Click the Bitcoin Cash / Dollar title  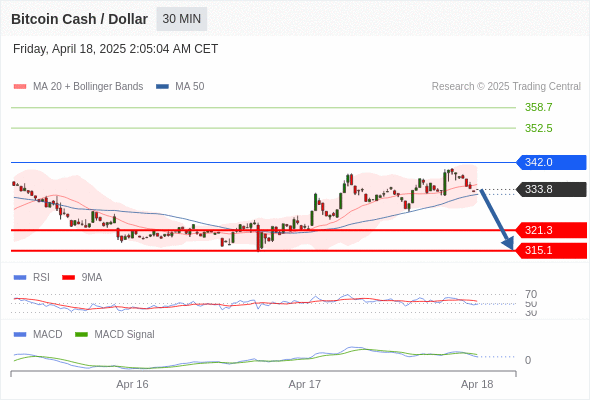click(x=79, y=19)
